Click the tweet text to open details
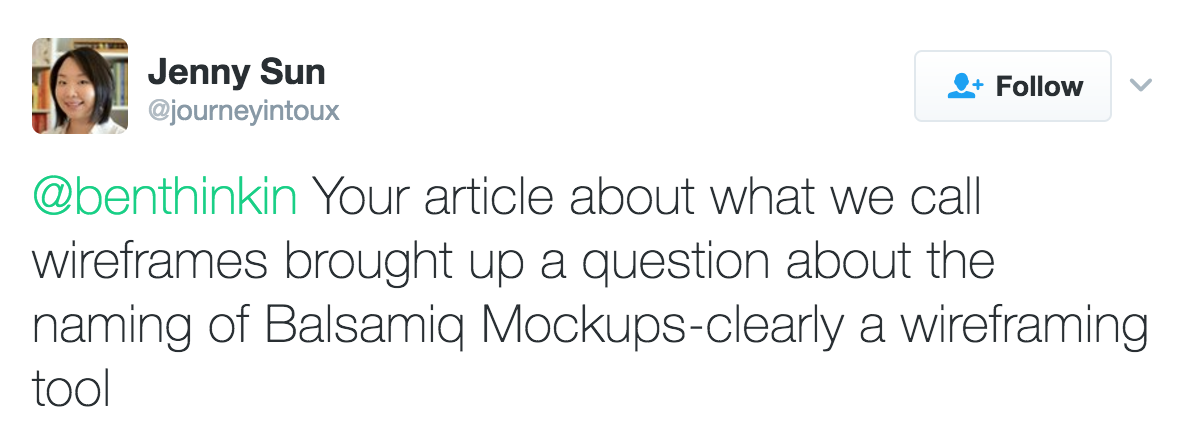This screenshot has width=1196, height=440. (590, 293)
